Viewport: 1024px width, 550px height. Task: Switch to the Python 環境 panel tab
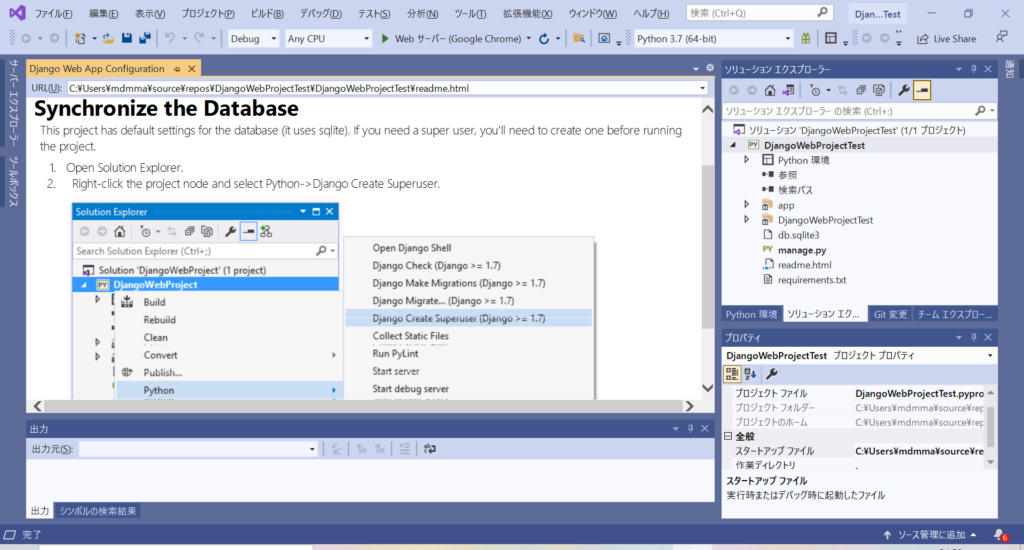[751, 314]
